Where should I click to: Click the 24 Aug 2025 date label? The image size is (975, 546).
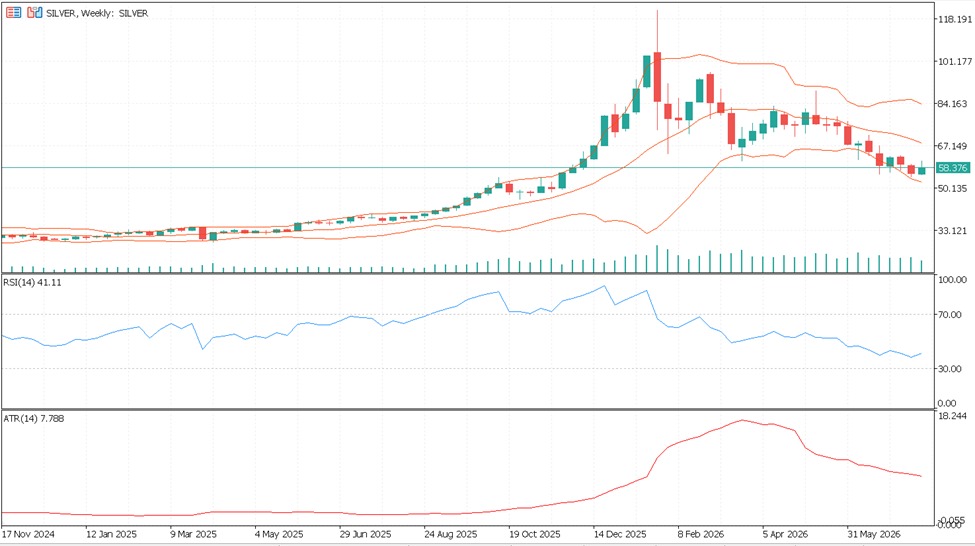point(451,534)
